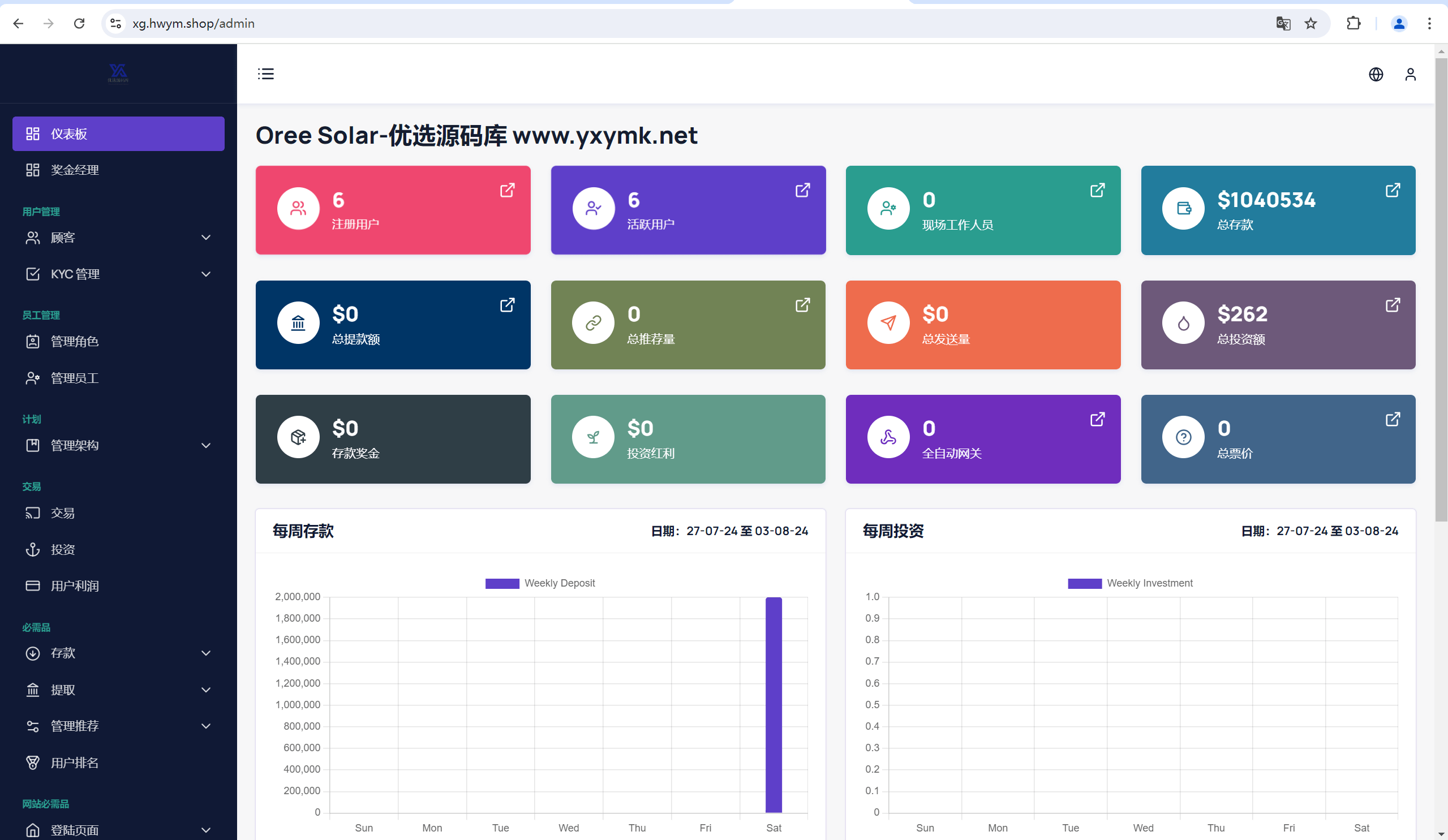
Task: Open the language globe icon in header
Action: pos(1376,74)
